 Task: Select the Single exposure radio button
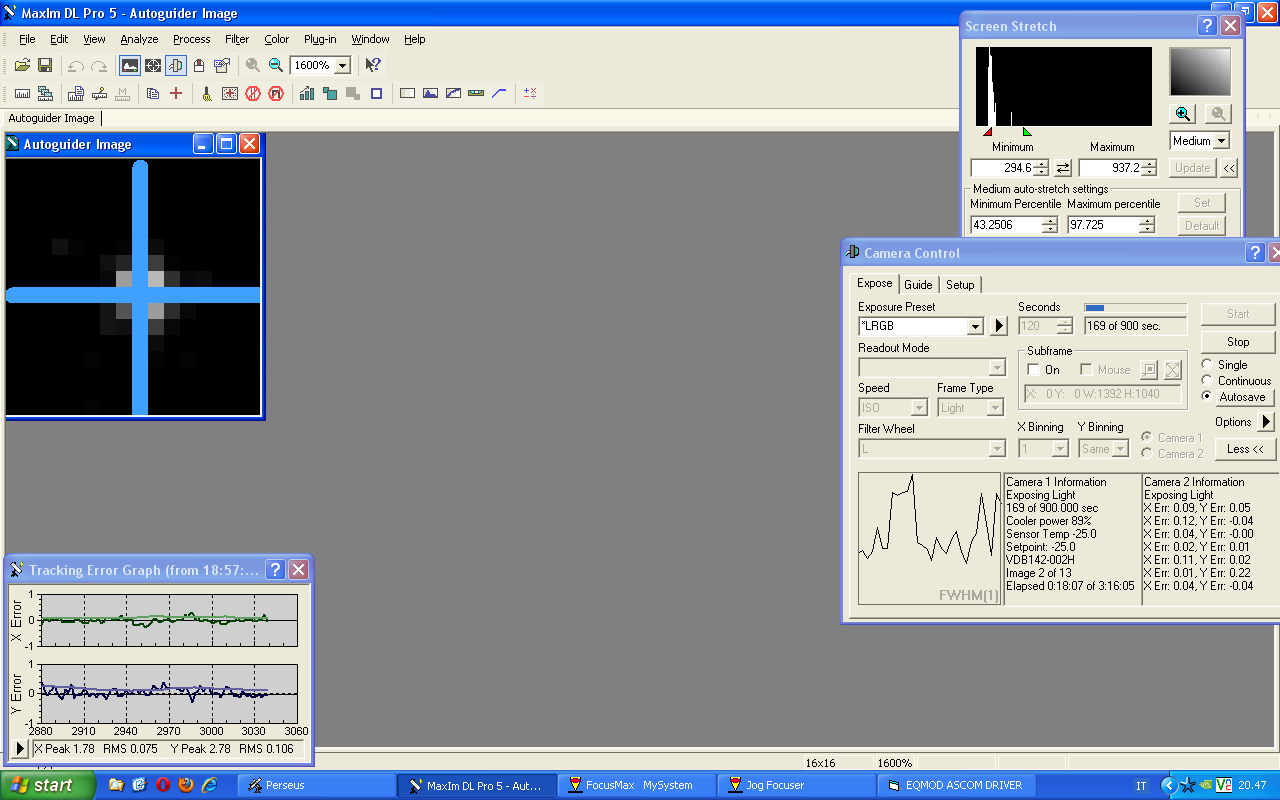[1207, 365]
